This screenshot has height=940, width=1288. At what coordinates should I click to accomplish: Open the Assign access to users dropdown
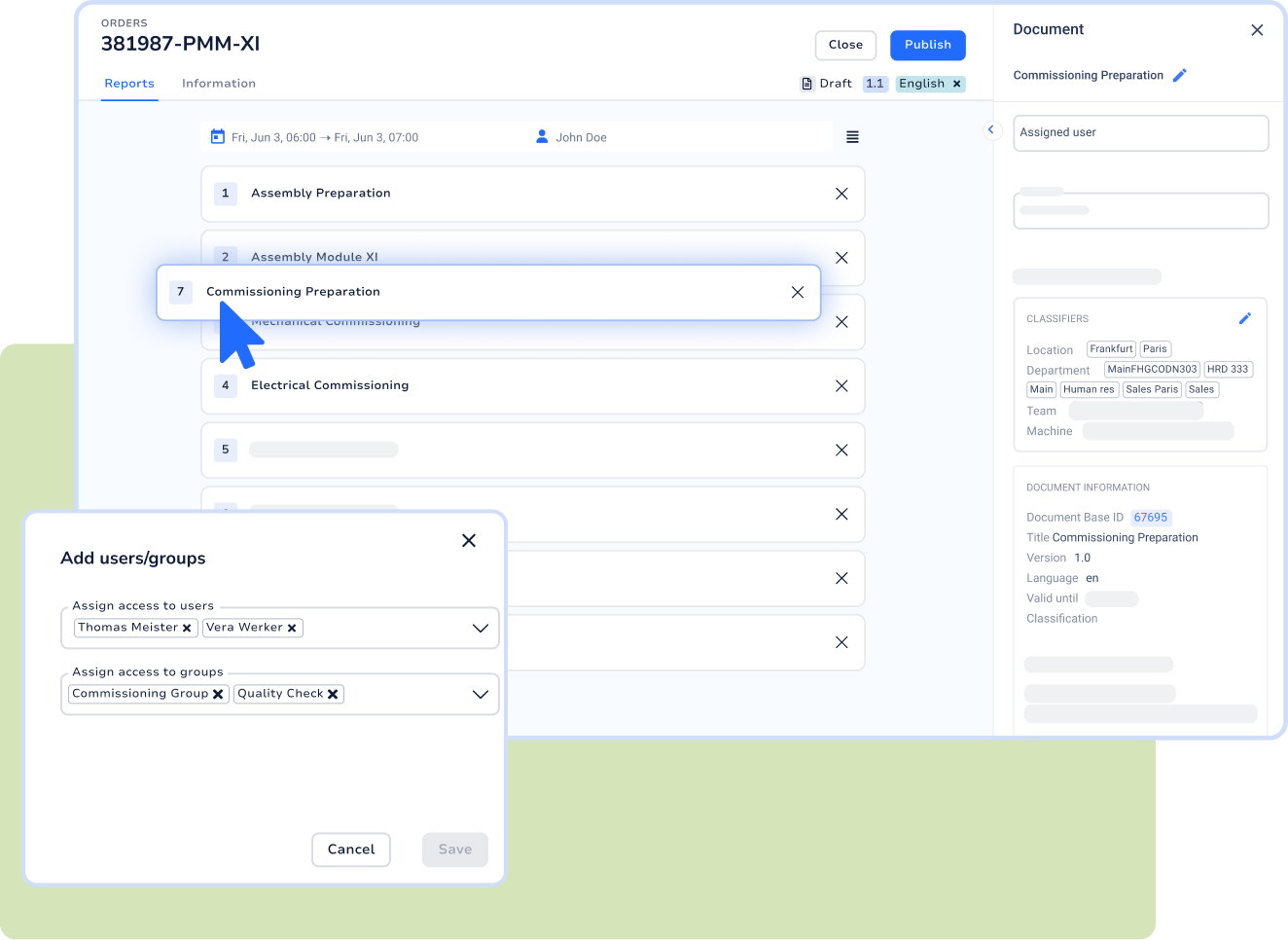click(480, 628)
